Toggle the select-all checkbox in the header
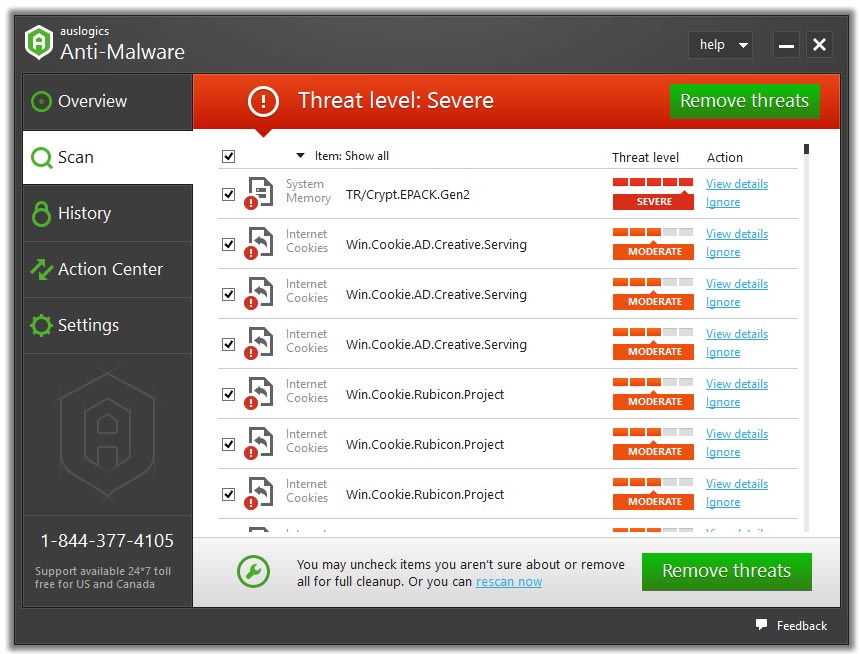 [228, 156]
